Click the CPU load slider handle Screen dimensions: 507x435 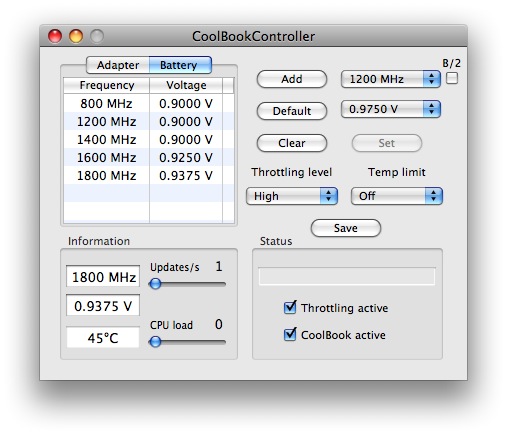(155, 342)
